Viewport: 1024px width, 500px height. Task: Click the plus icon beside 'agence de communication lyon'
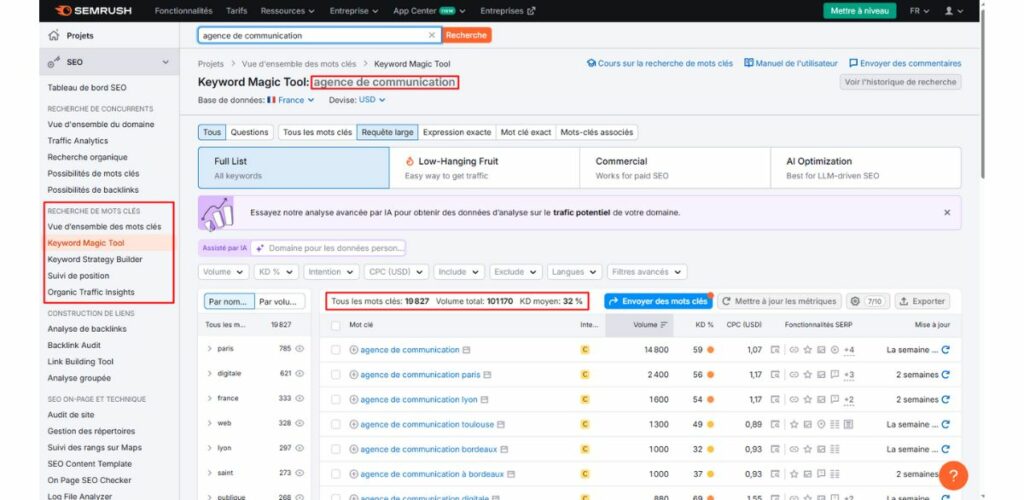coord(354,399)
